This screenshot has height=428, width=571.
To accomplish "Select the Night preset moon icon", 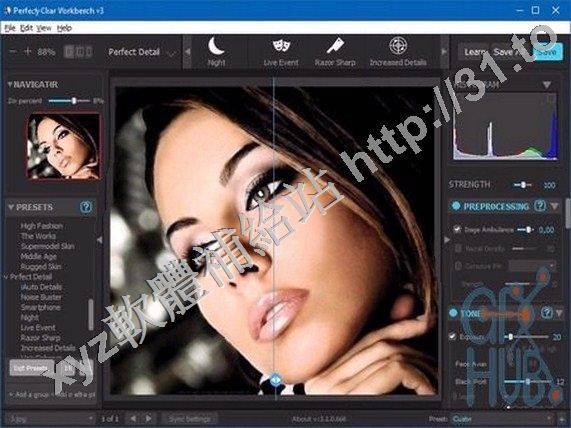I will 216,46.
